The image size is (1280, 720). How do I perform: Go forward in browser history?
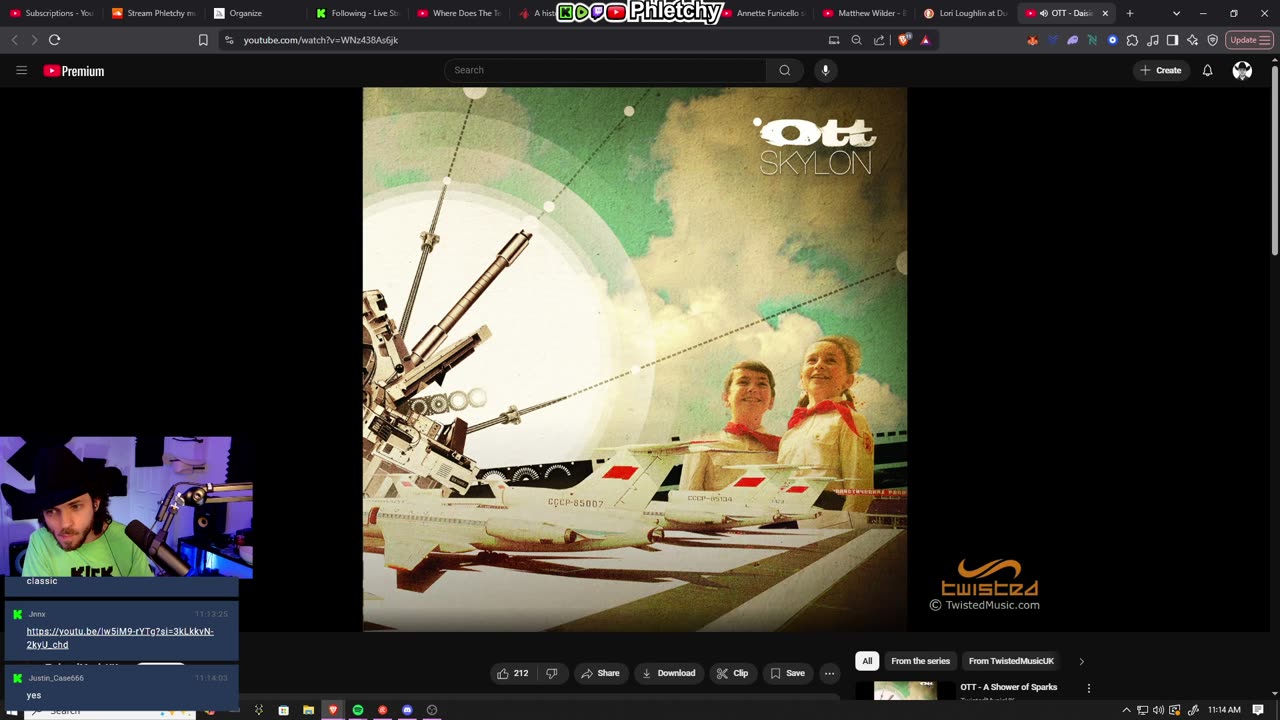point(33,40)
